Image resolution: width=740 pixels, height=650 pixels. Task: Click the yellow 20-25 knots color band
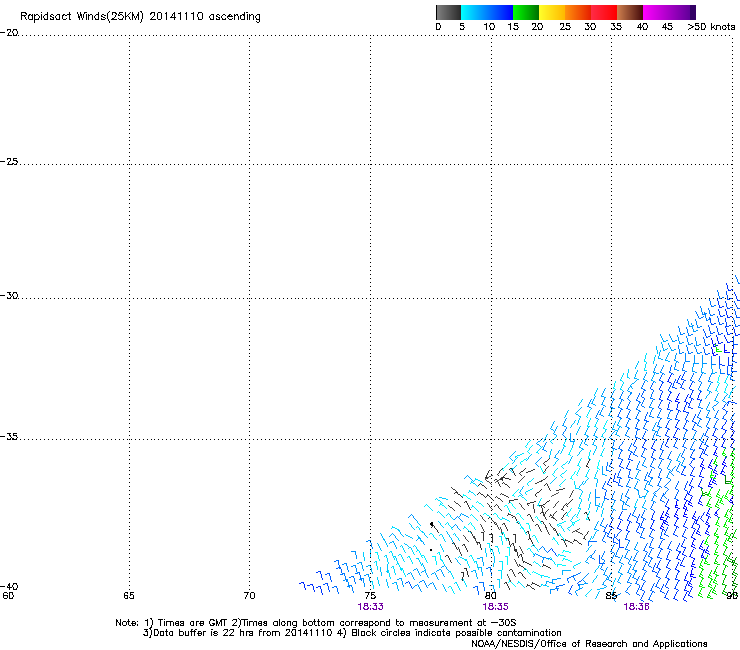(552, 12)
